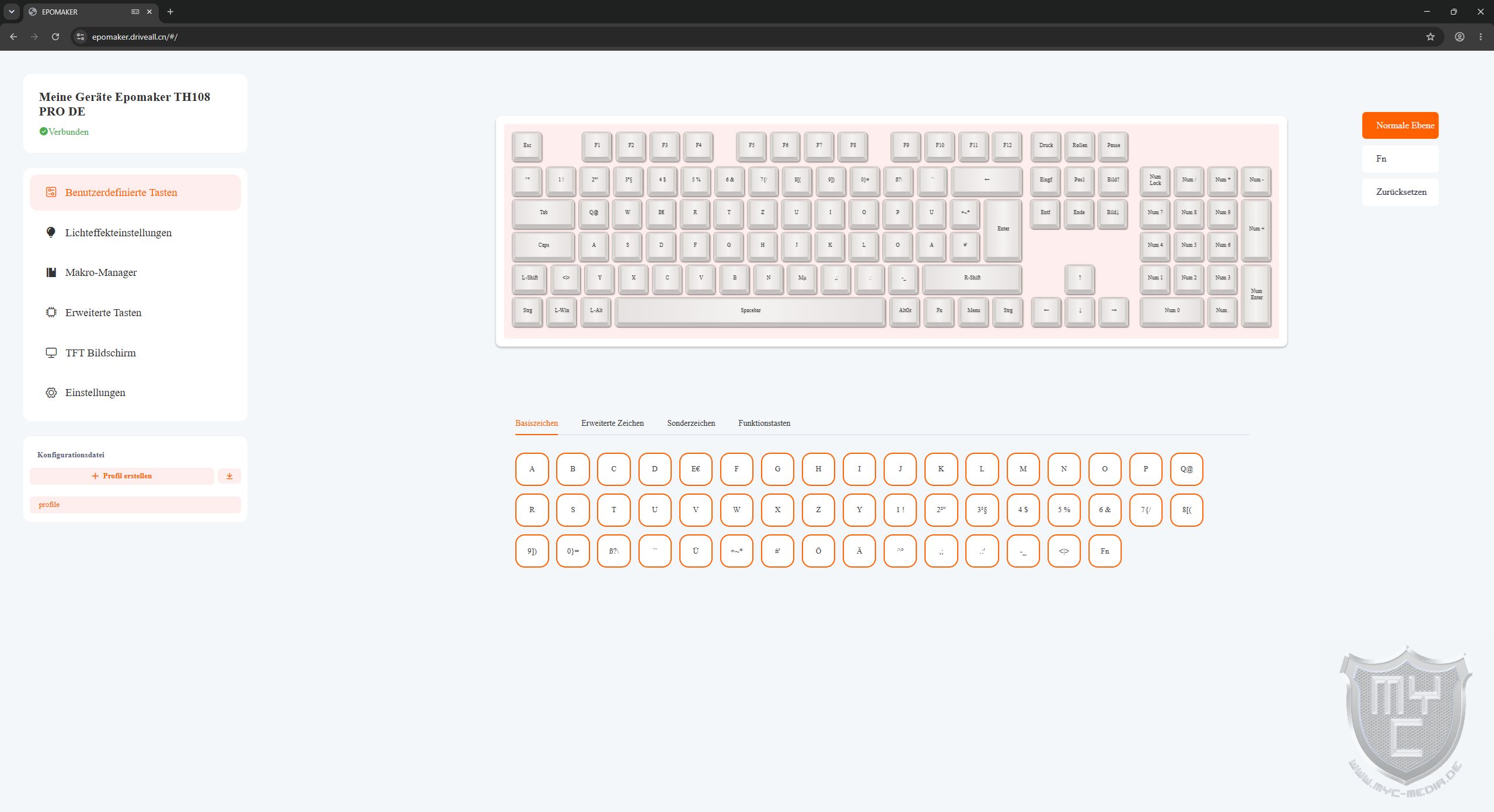The image size is (1494, 812).
Task: Click the gear icon next to Einstellungen
Action: 51,393
